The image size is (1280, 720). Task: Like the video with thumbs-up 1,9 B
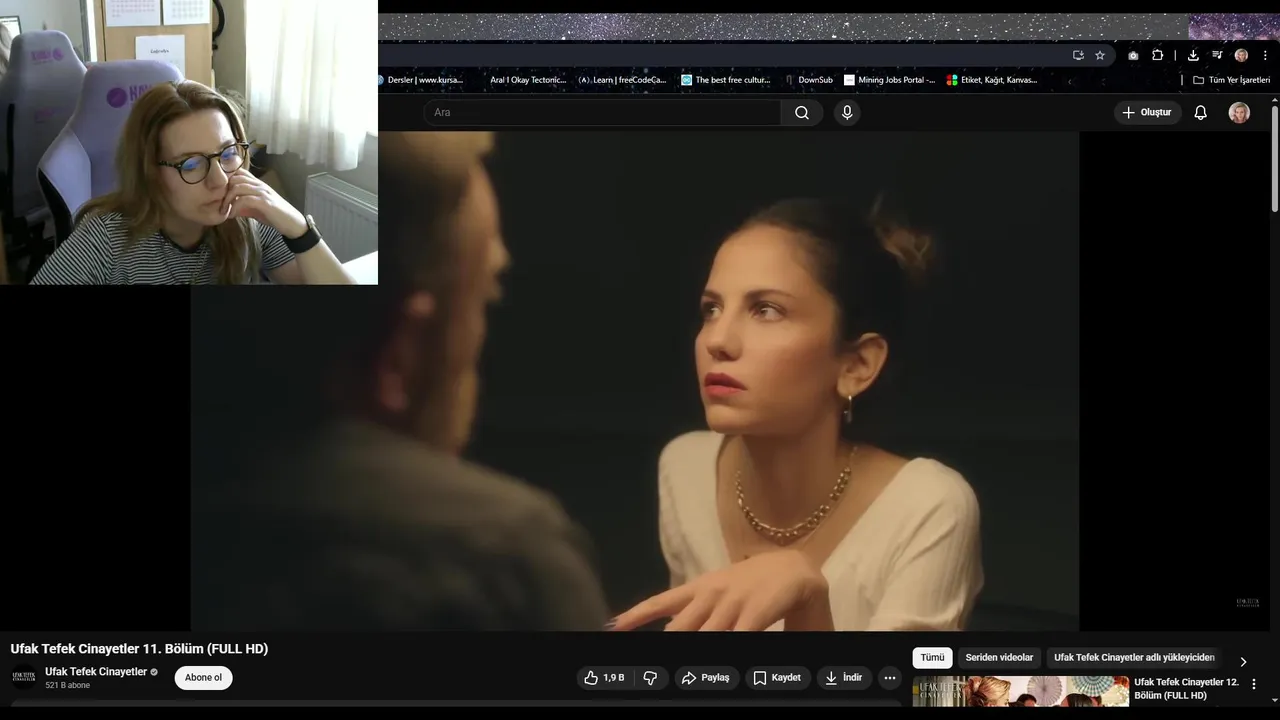click(605, 678)
